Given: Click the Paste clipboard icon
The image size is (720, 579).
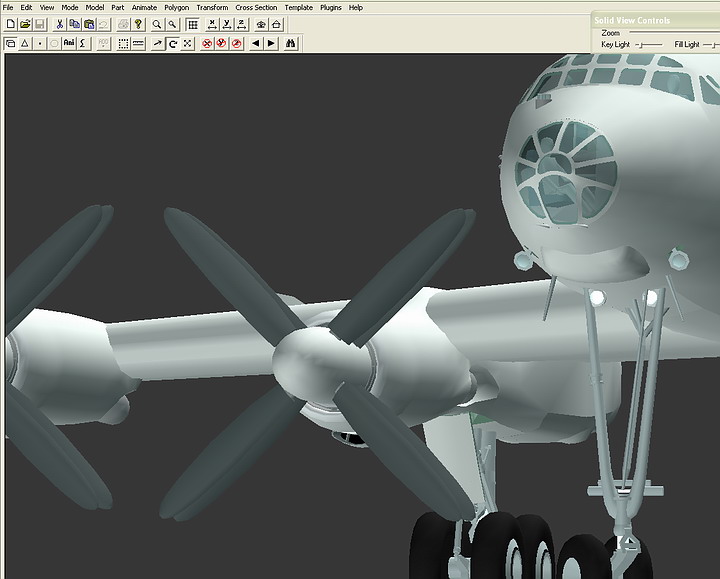Looking at the screenshot, I should (x=88, y=24).
